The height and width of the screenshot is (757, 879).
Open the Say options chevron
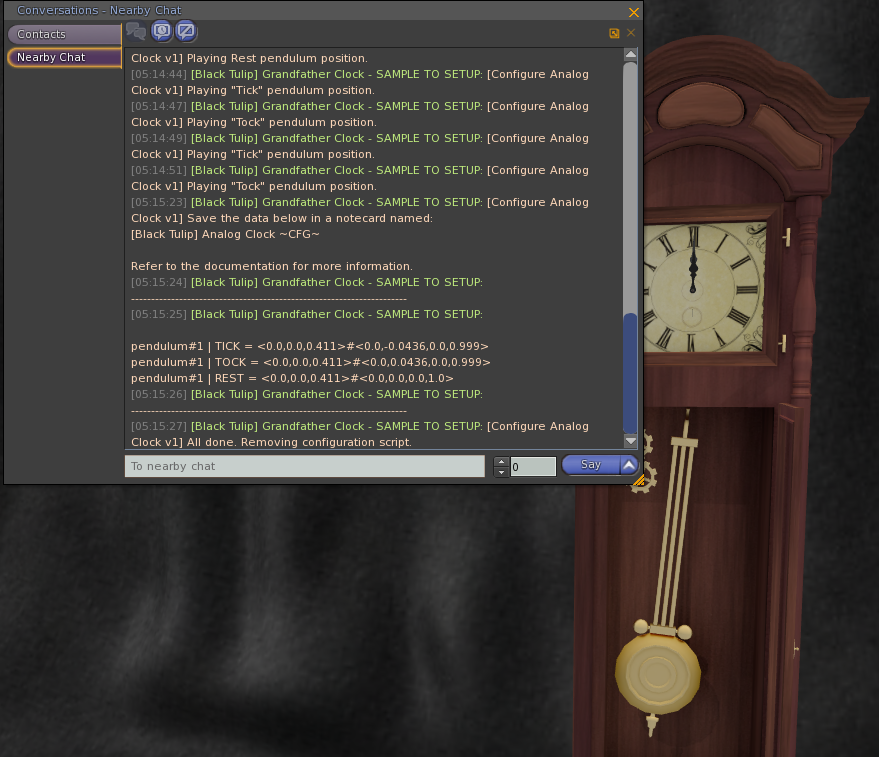pos(627,464)
